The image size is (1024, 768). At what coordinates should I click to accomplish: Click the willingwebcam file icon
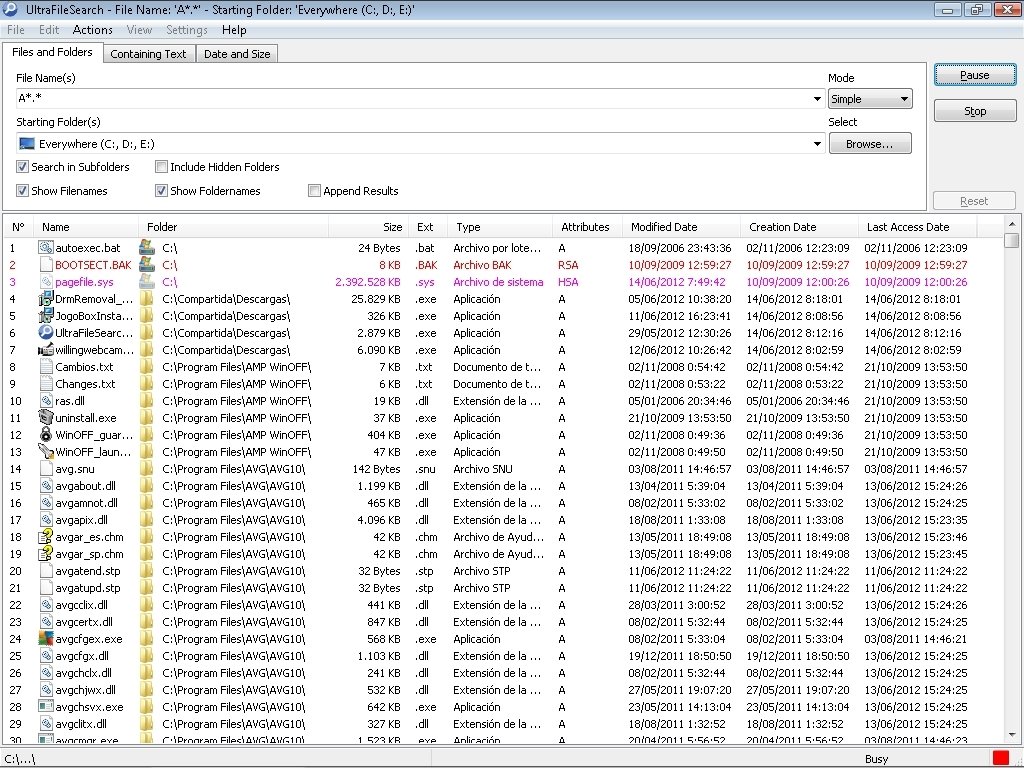click(x=46, y=349)
